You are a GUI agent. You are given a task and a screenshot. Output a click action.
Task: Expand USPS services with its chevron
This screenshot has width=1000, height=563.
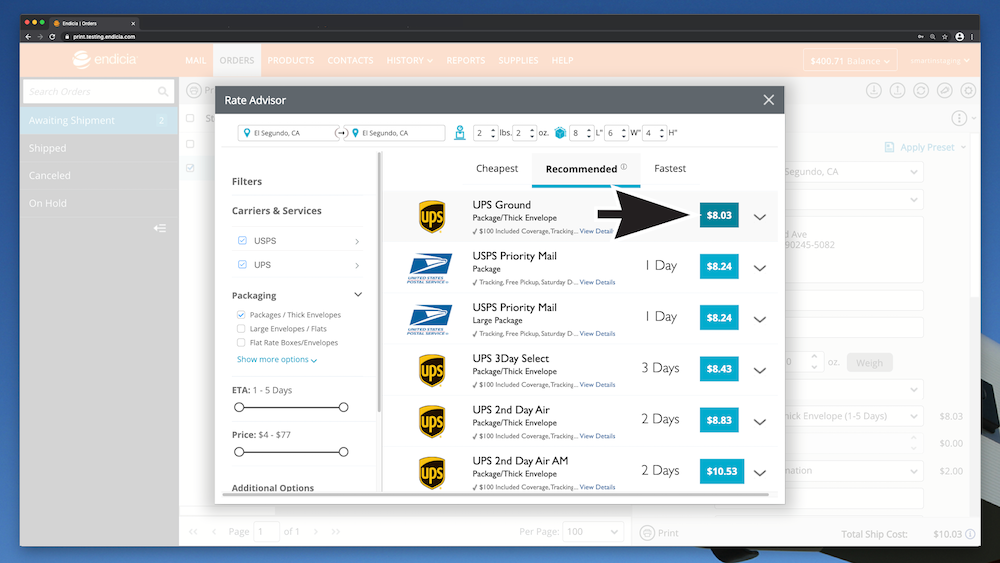(x=357, y=241)
